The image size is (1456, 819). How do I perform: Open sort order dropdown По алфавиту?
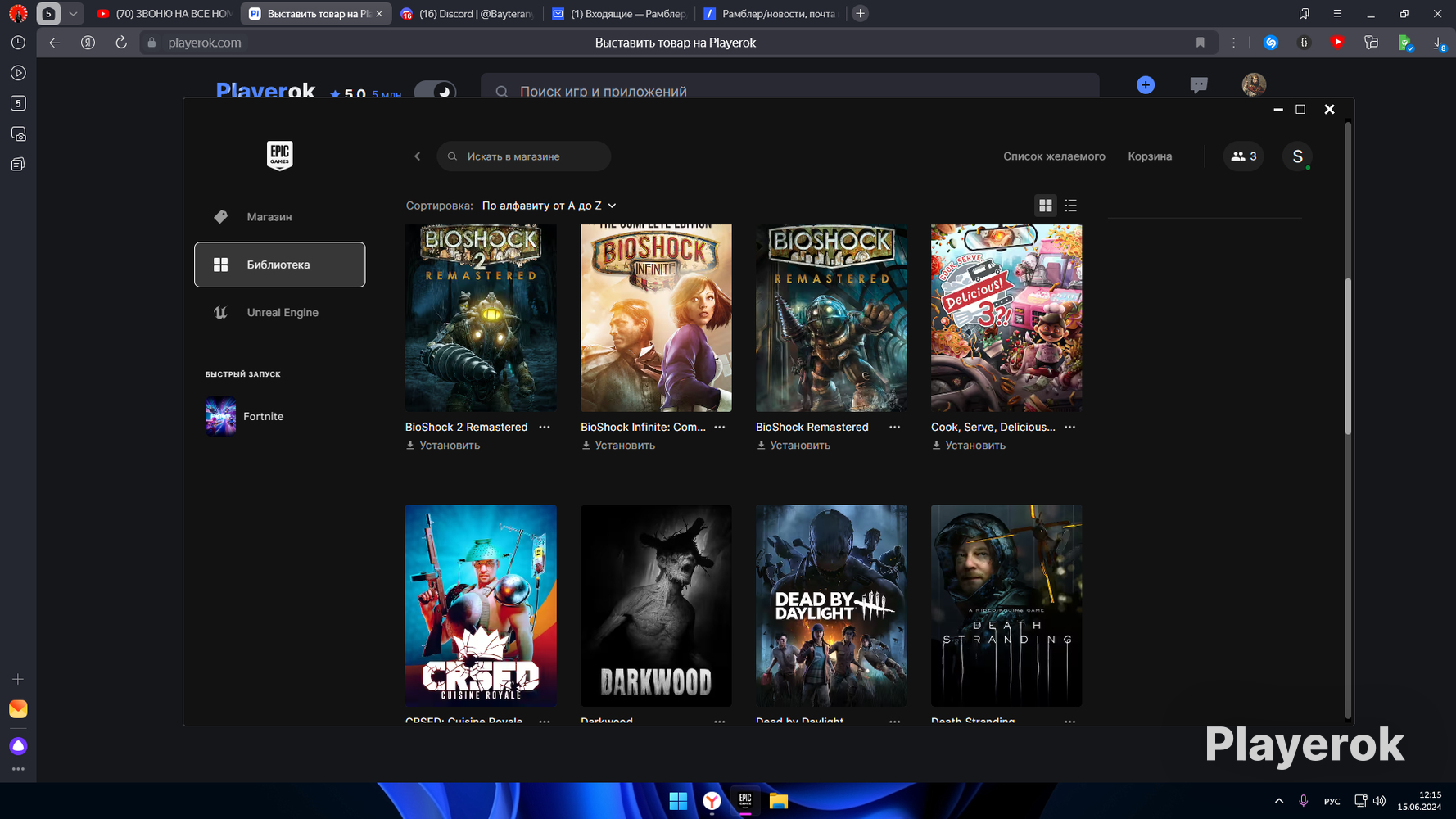coord(549,206)
